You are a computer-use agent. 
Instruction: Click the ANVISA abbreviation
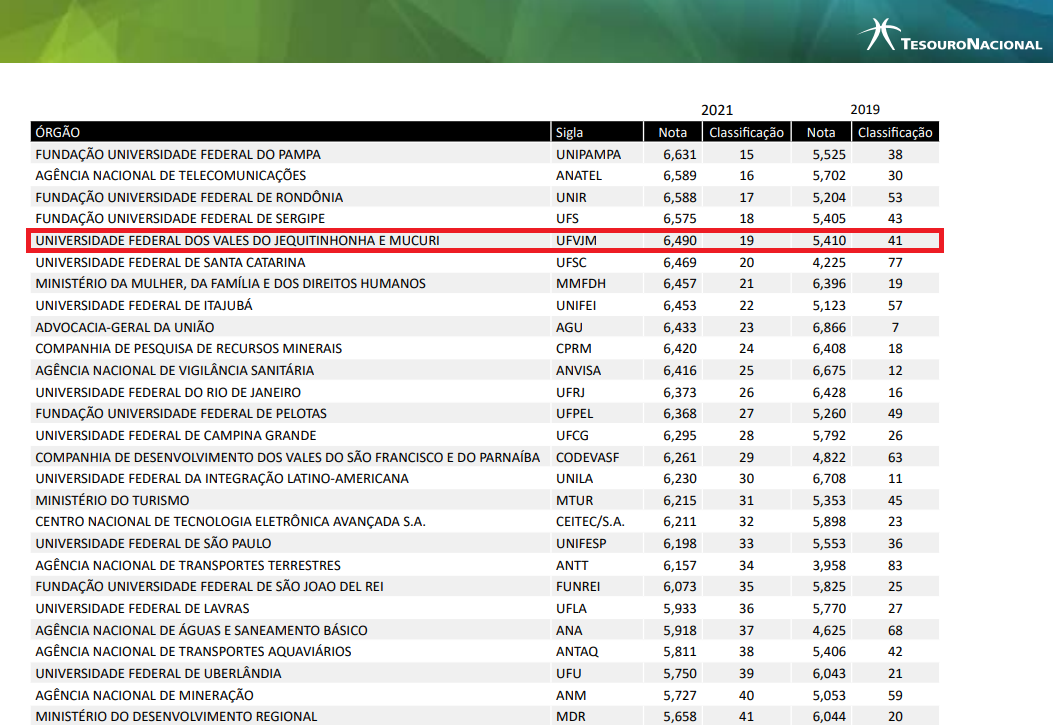[x=579, y=370]
